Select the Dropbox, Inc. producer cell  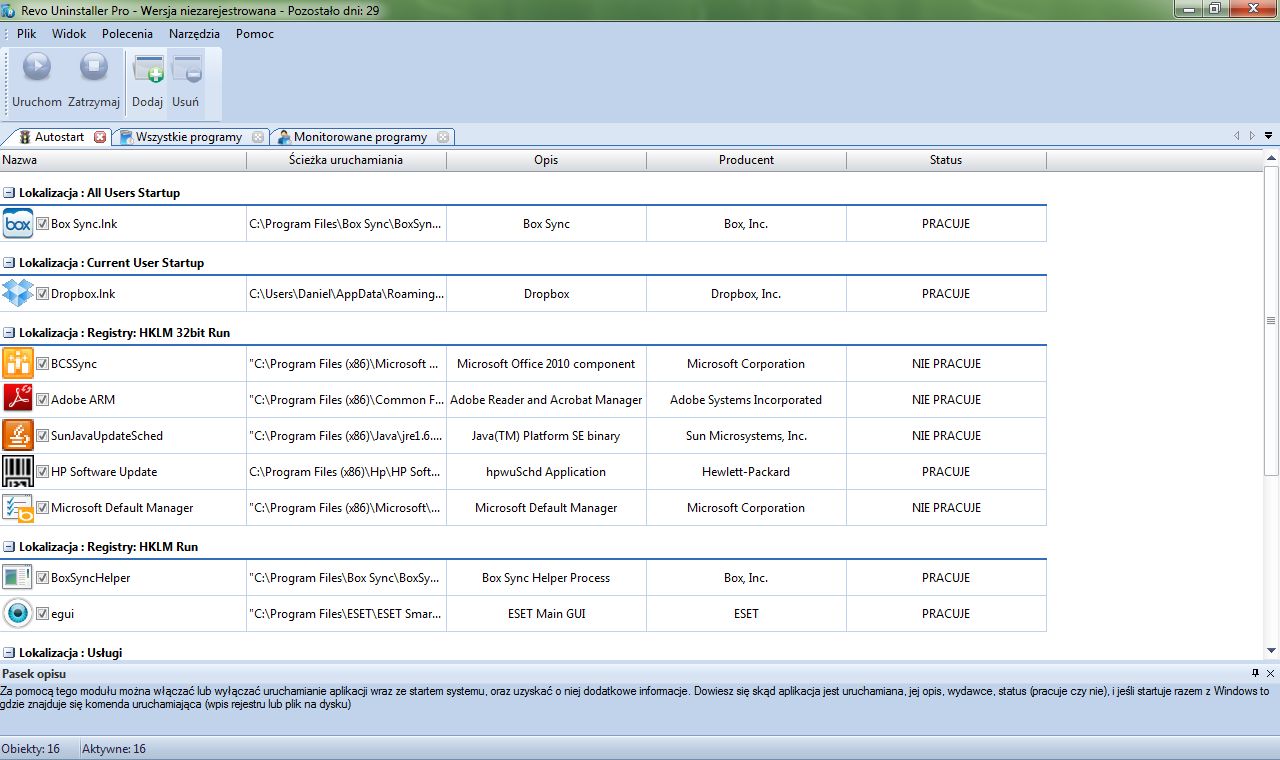click(x=746, y=294)
